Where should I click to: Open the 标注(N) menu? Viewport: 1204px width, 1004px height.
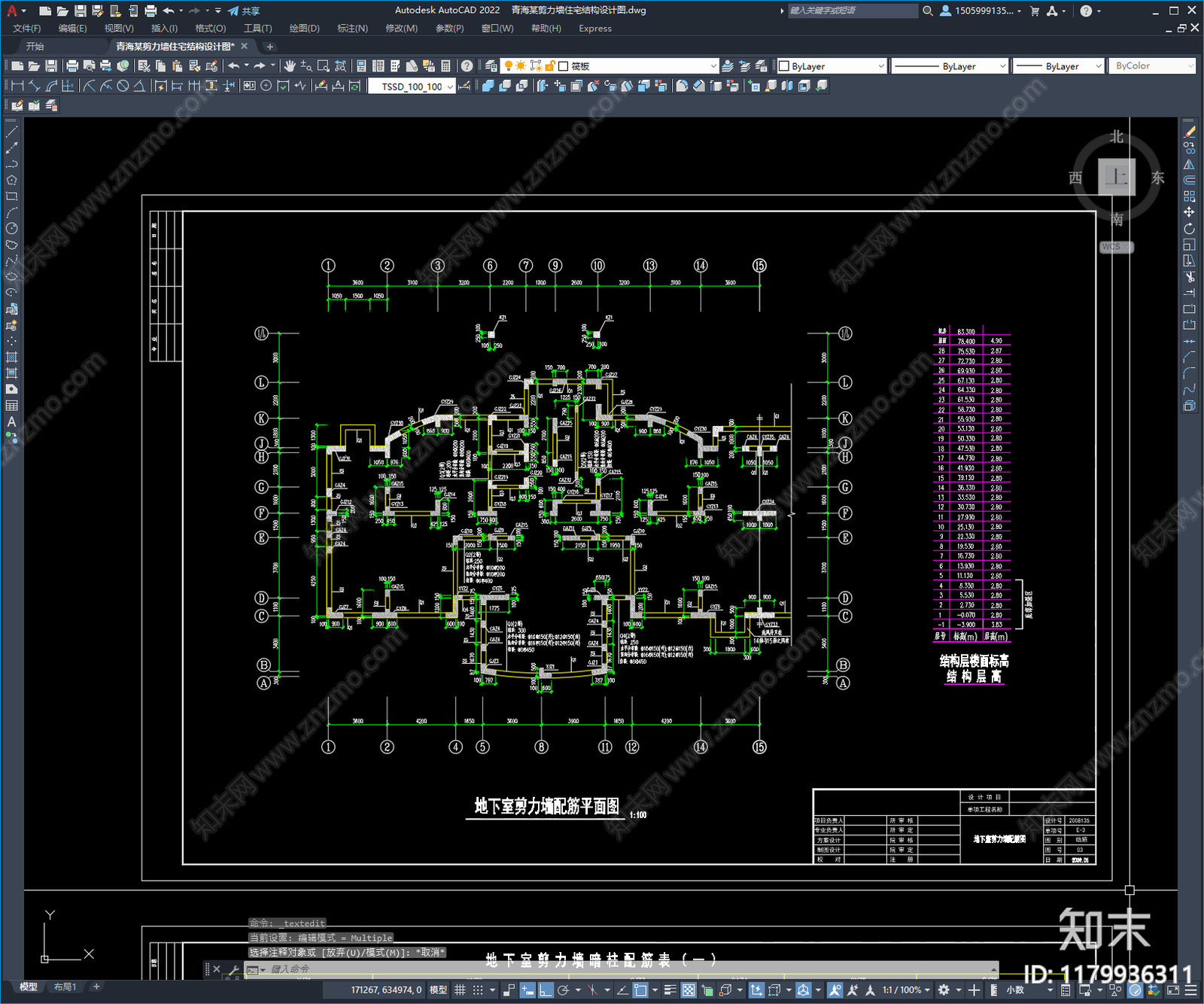352,29
